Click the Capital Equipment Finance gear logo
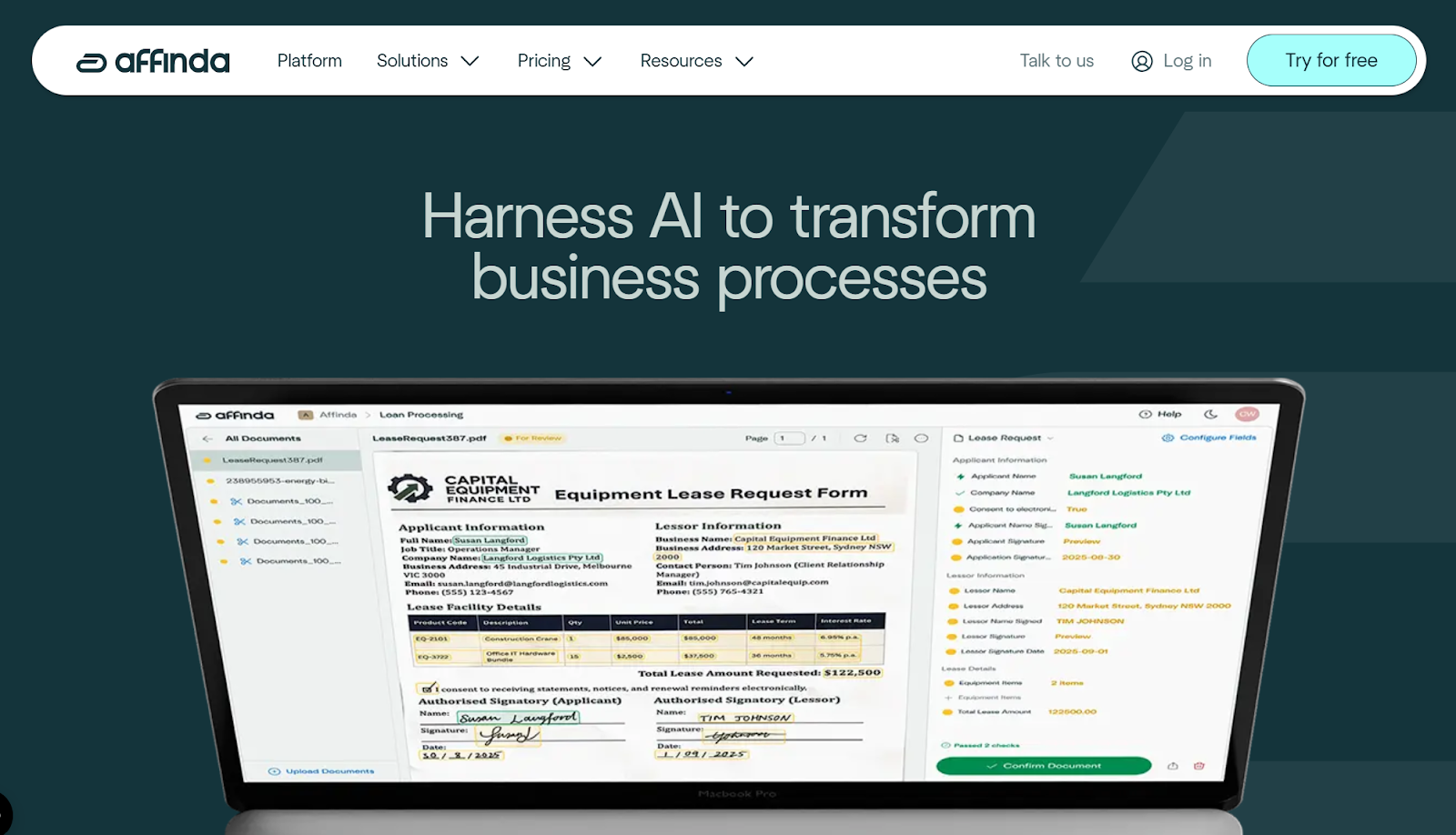Viewport: 1456px width, 835px height. pos(410,488)
